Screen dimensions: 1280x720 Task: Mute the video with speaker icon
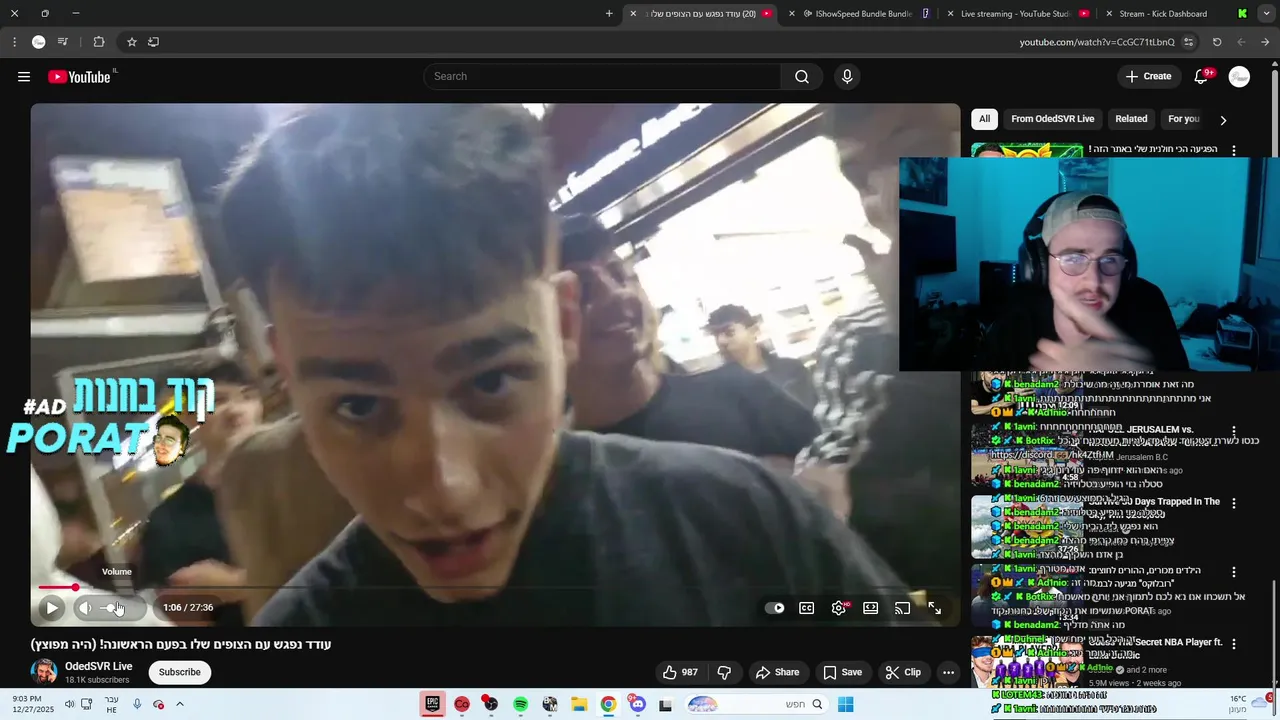pos(85,608)
